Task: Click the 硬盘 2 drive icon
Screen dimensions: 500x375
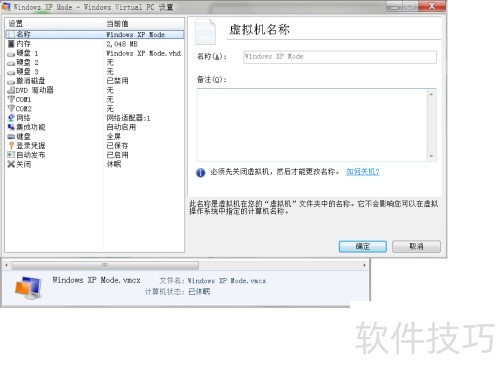Action: pos(11,63)
